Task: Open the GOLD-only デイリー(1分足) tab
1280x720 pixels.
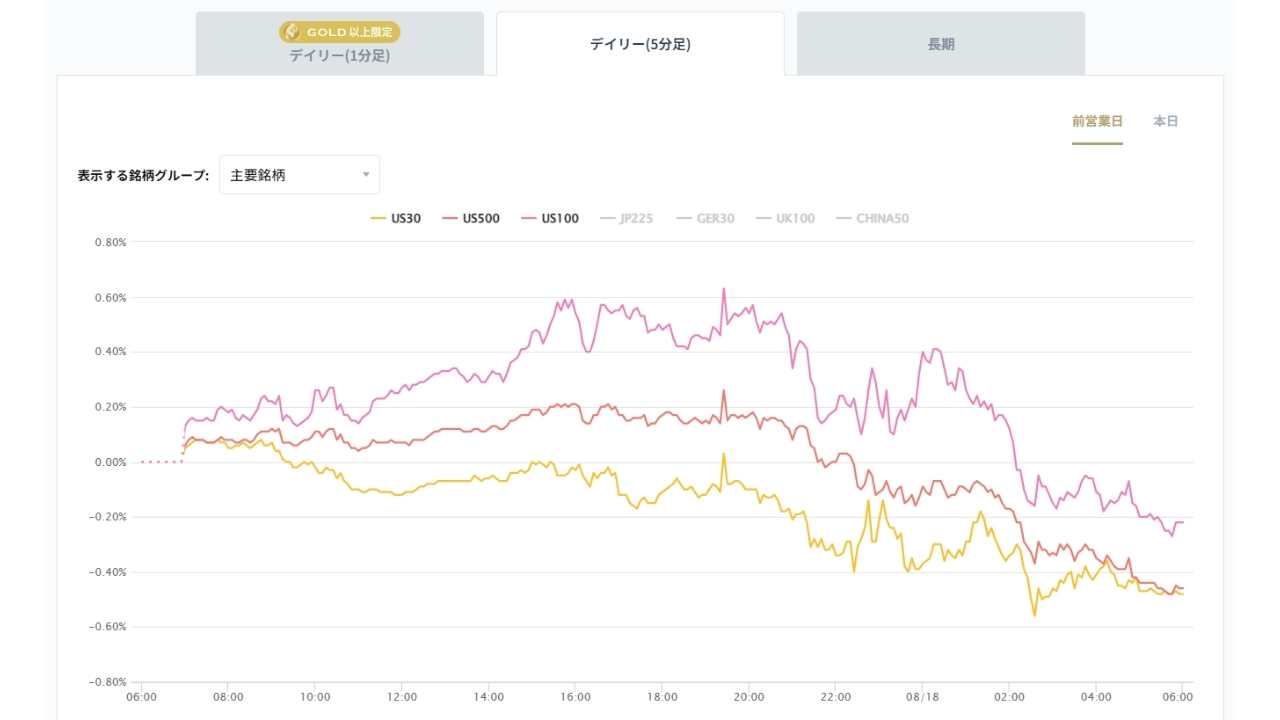Action: click(339, 44)
